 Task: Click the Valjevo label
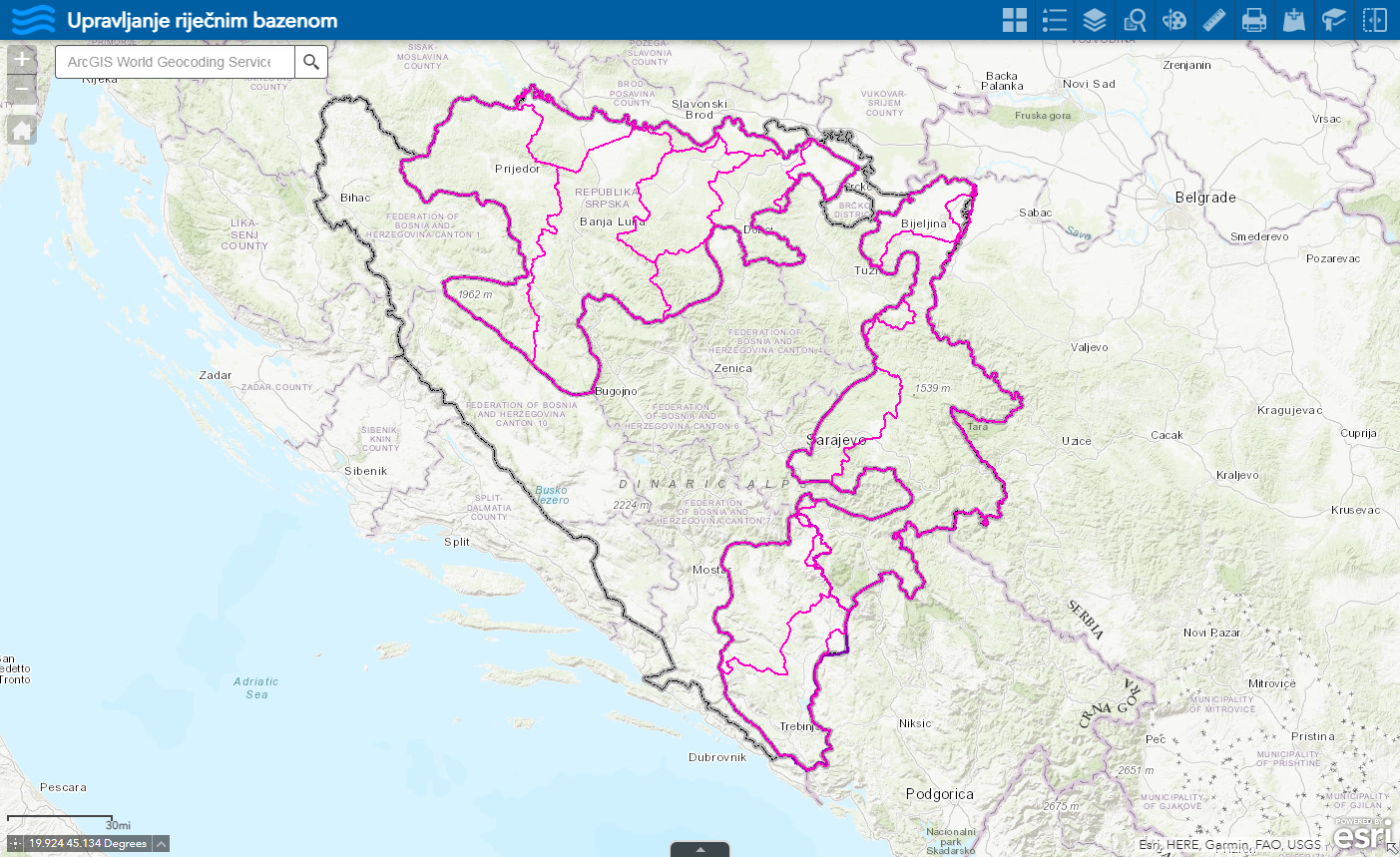click(1090, 347)
